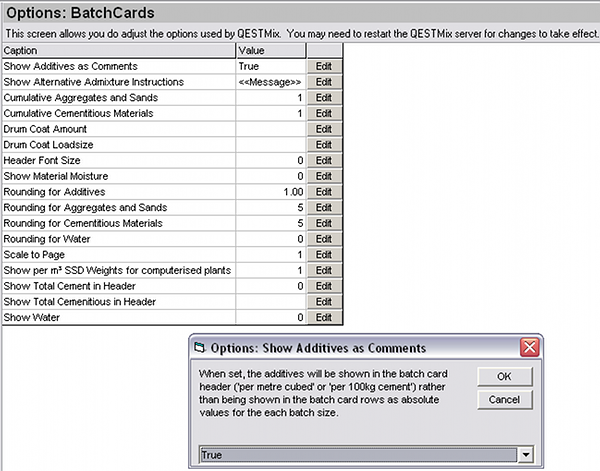This screenshot has height=471, width=600.
Task: Select the Value column header
Action: click(x=270, y=50)
